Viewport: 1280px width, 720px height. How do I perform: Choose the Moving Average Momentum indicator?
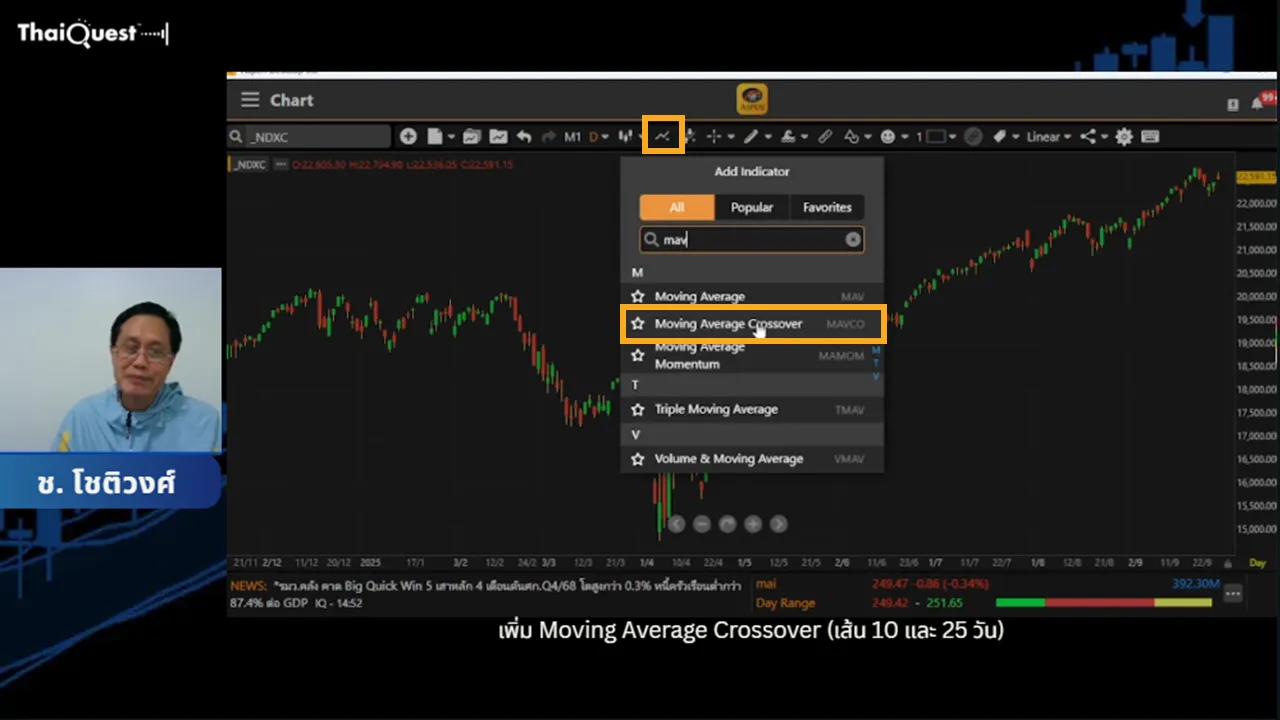click(x=700, y=355)
